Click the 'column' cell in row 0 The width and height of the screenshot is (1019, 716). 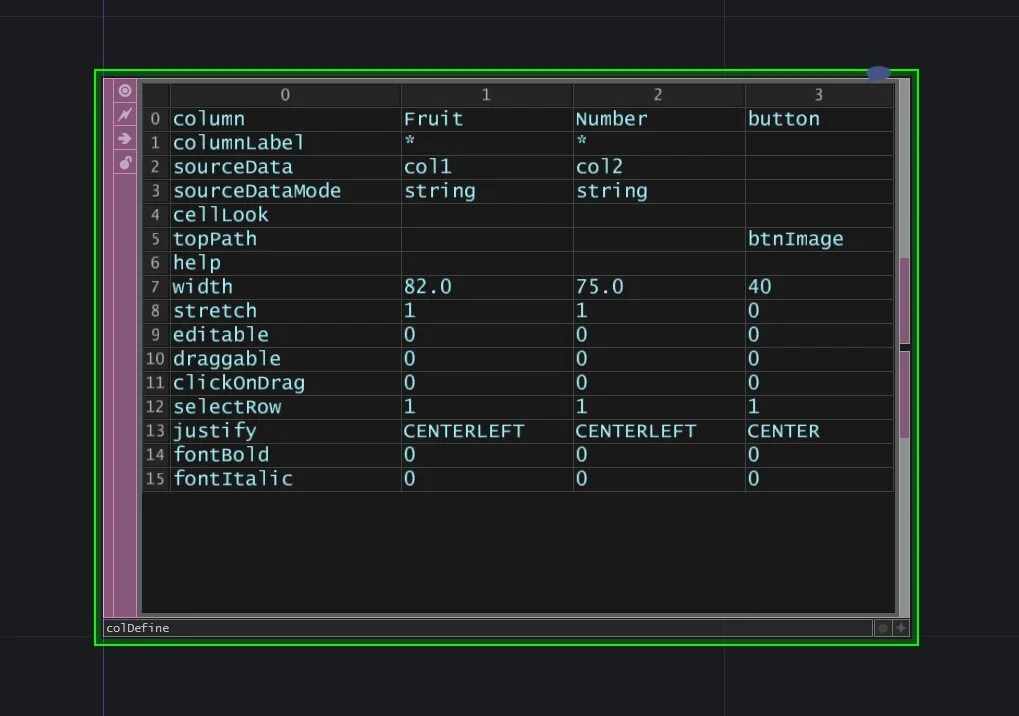[x=285, y=119]
